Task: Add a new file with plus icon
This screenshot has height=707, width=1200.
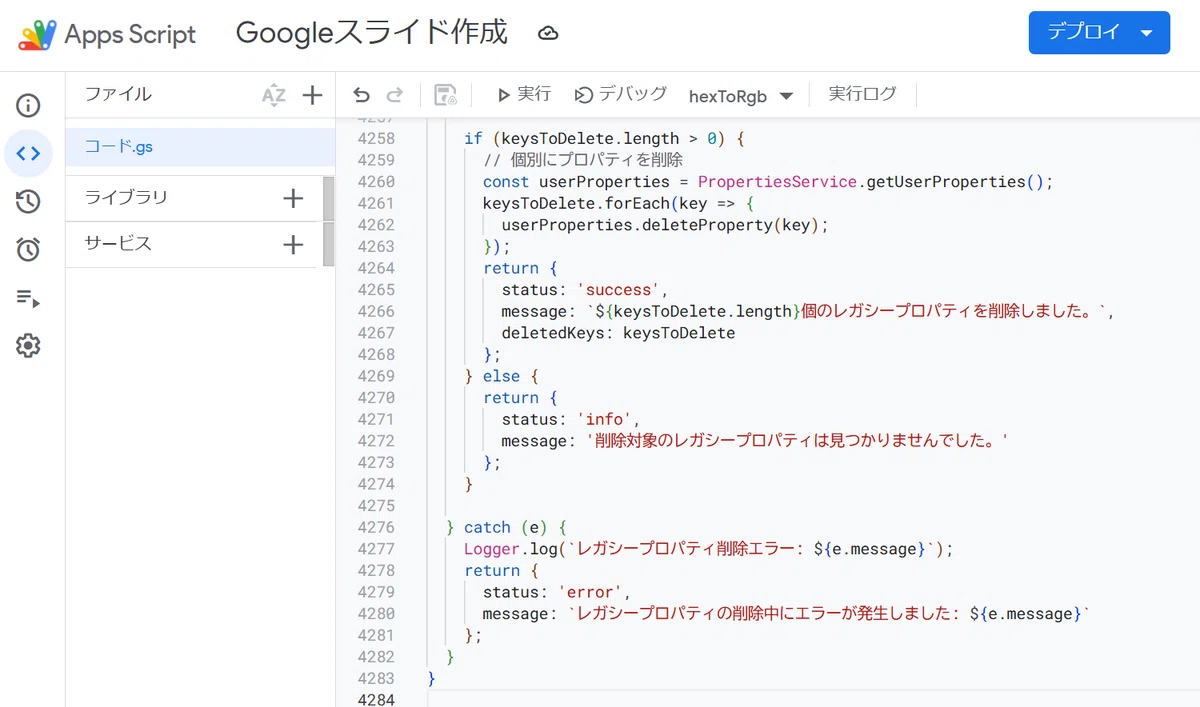Action: point(312,95)
